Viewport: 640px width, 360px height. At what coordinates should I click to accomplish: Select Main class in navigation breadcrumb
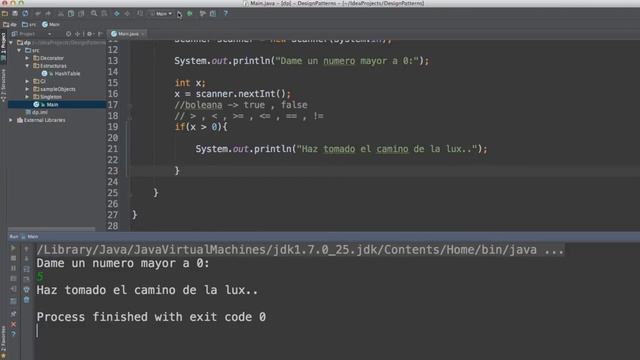point(51,24)
